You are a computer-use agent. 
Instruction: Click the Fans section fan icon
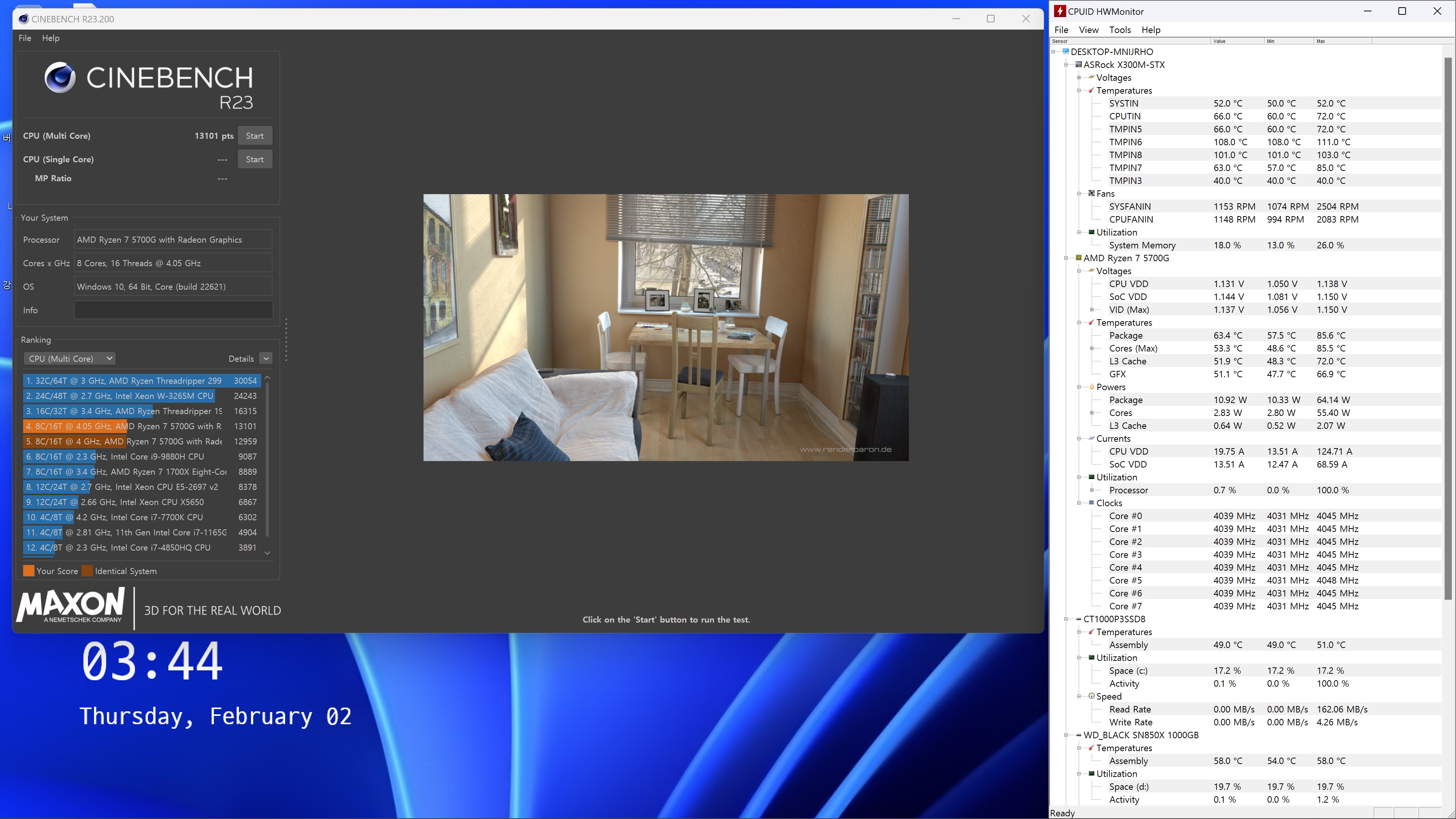1092,193
